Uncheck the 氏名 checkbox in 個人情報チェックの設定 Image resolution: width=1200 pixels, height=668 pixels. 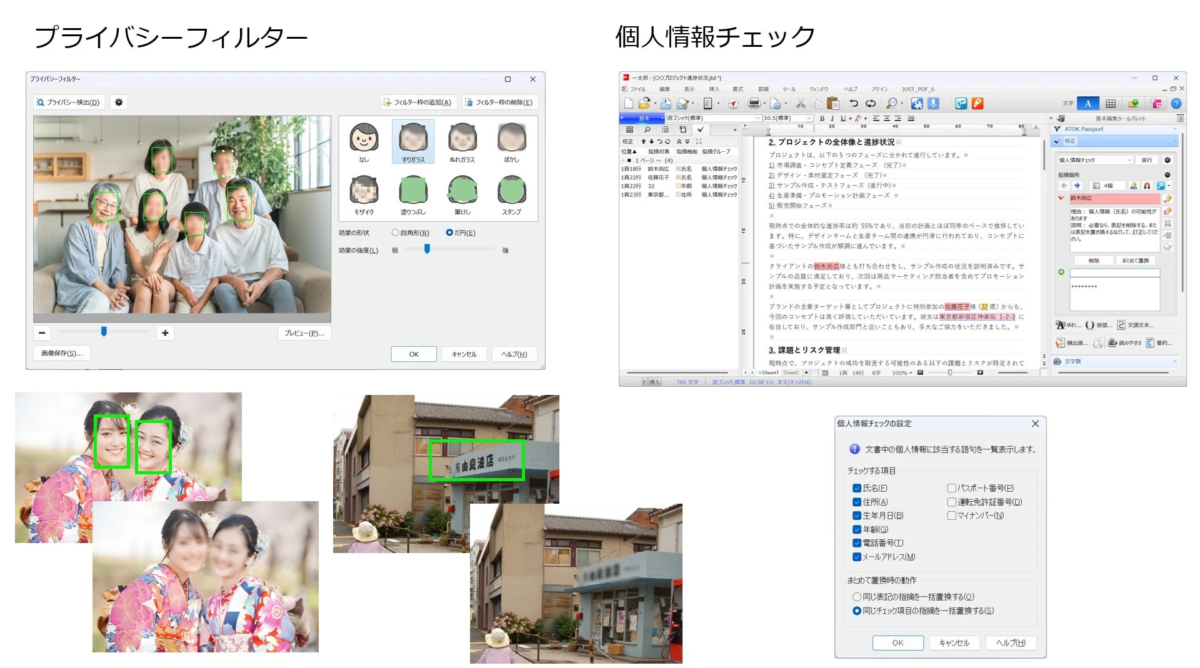(857, 488)
